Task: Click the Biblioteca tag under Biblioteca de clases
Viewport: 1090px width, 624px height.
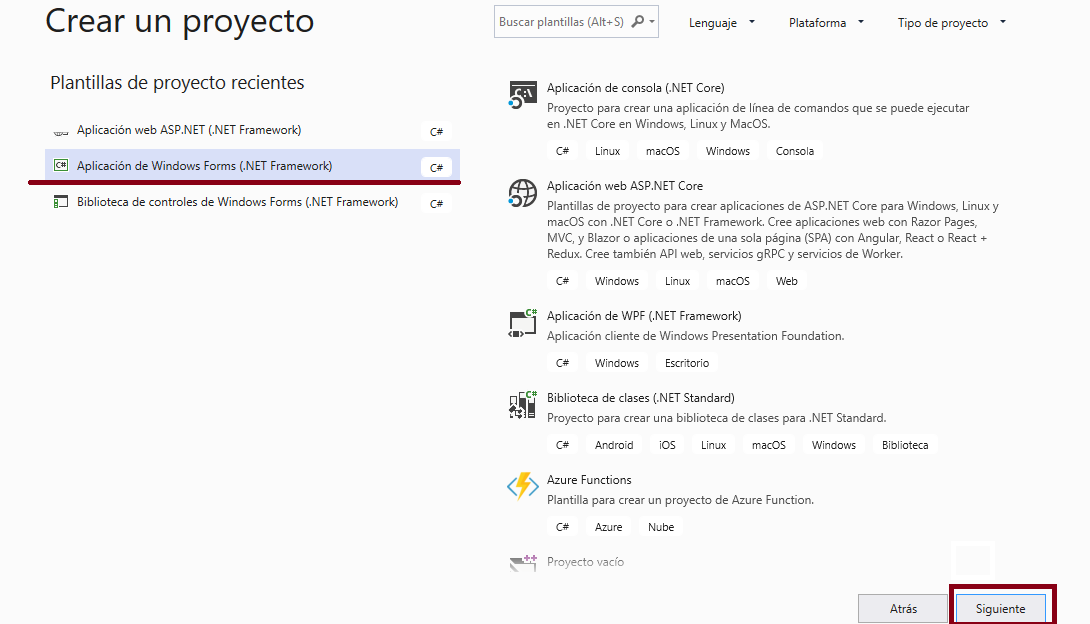Action: (905, 445)
